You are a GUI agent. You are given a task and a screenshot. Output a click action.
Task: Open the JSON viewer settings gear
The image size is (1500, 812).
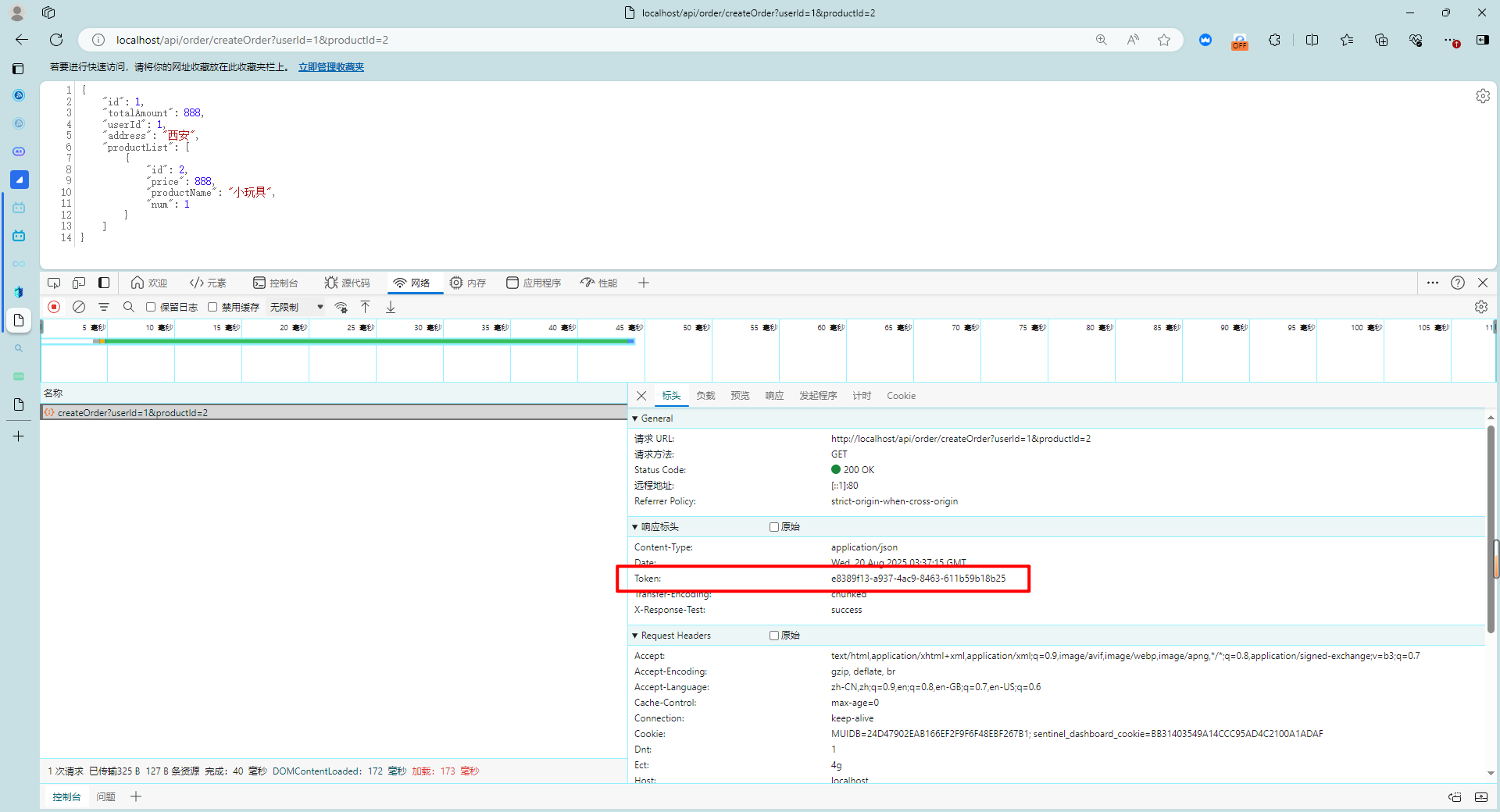1483,96
